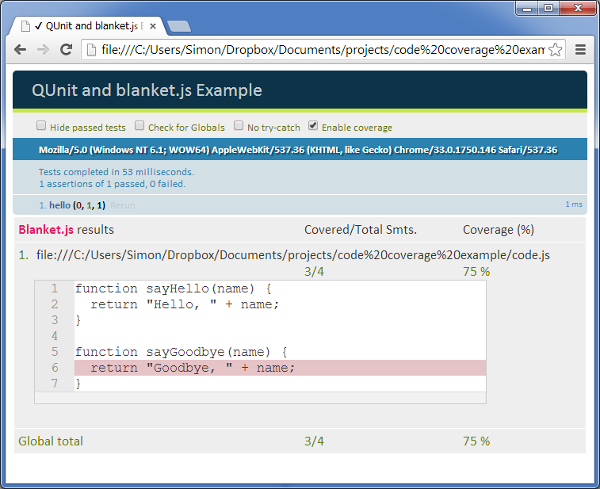The image size is (600, 489).
Task: Go forward with the browser forward arrow
Action: [43, 50]
